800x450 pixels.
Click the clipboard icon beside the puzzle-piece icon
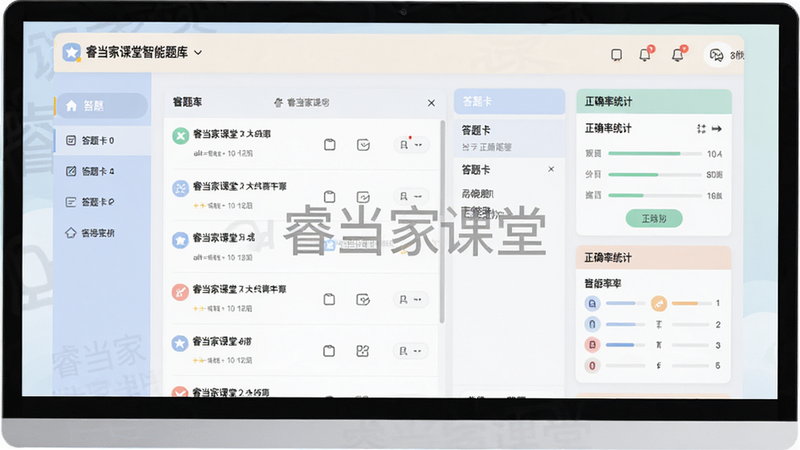pyautogui.click(x=329, y=351)
